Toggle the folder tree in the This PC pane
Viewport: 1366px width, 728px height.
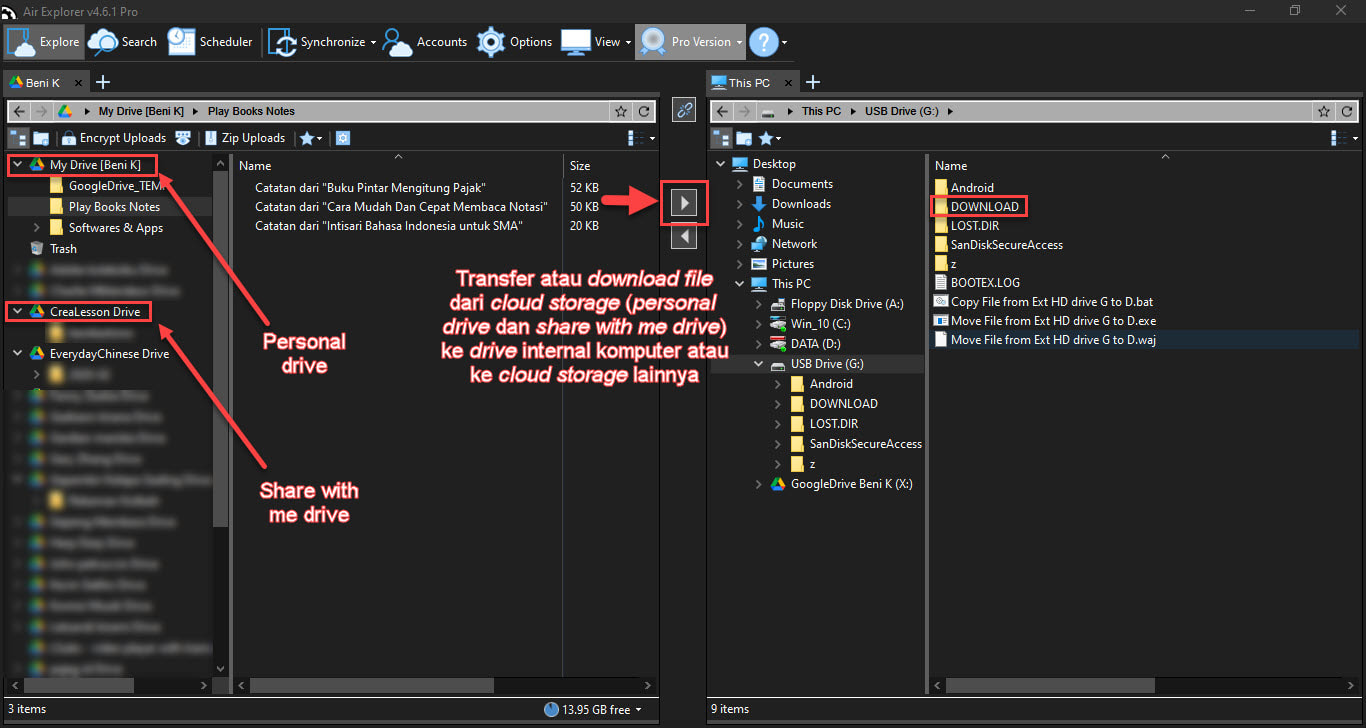(721, 138)
